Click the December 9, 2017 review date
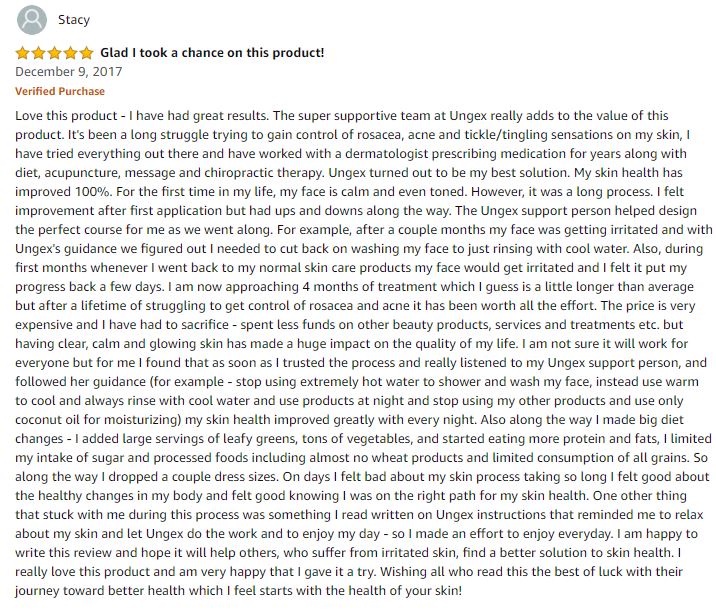 coord(68,72)
